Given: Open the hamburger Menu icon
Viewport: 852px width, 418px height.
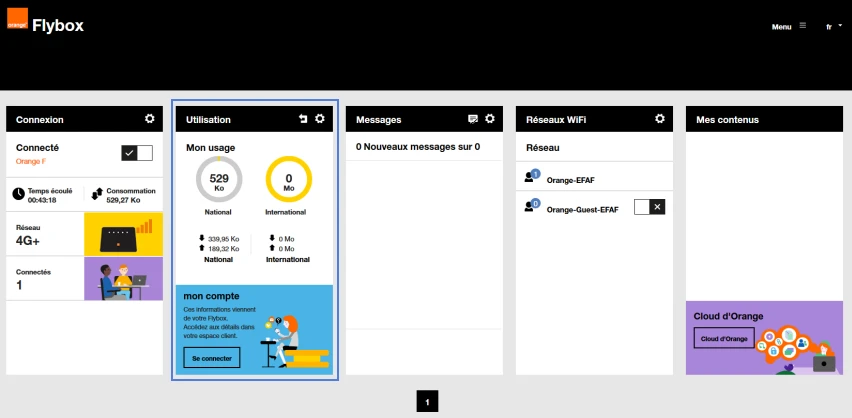Looking at the screenshot, I should coord(803,26).
